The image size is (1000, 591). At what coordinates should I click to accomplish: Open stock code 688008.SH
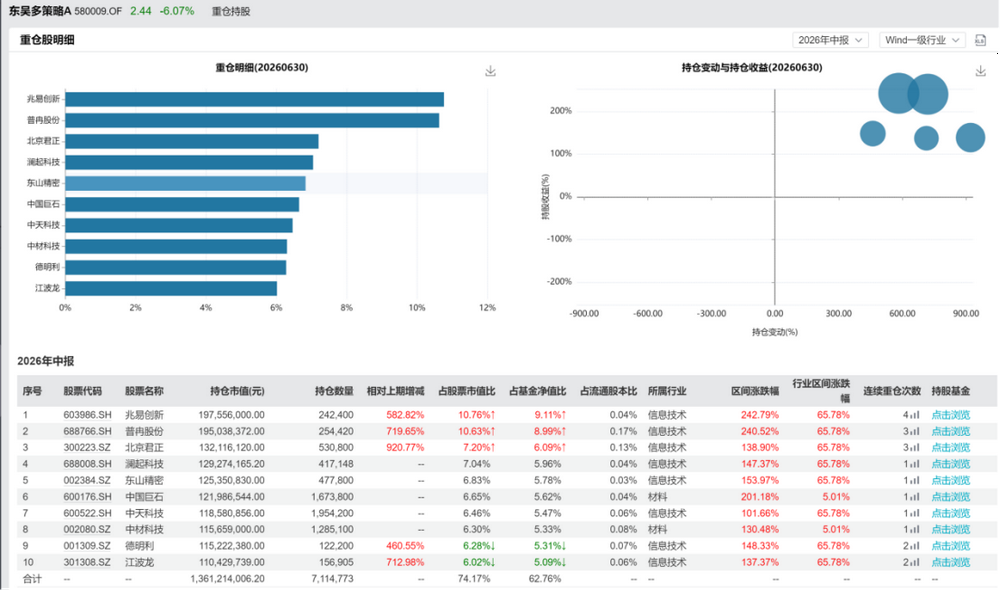[87, 464]
